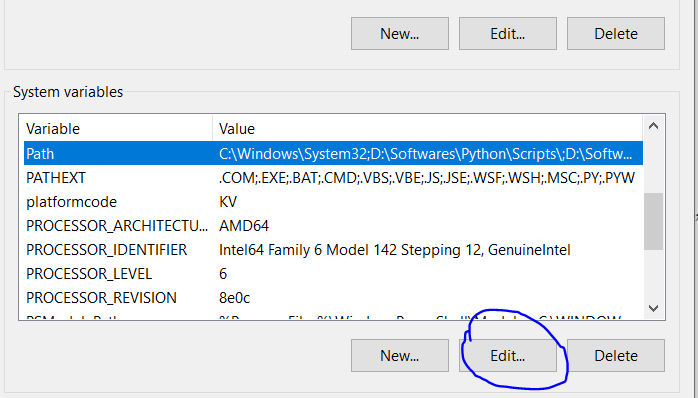This screenshot has height=398, width=698.
Task: Select the PROCESSOR_REVISION row
Action: pos(333,298)
